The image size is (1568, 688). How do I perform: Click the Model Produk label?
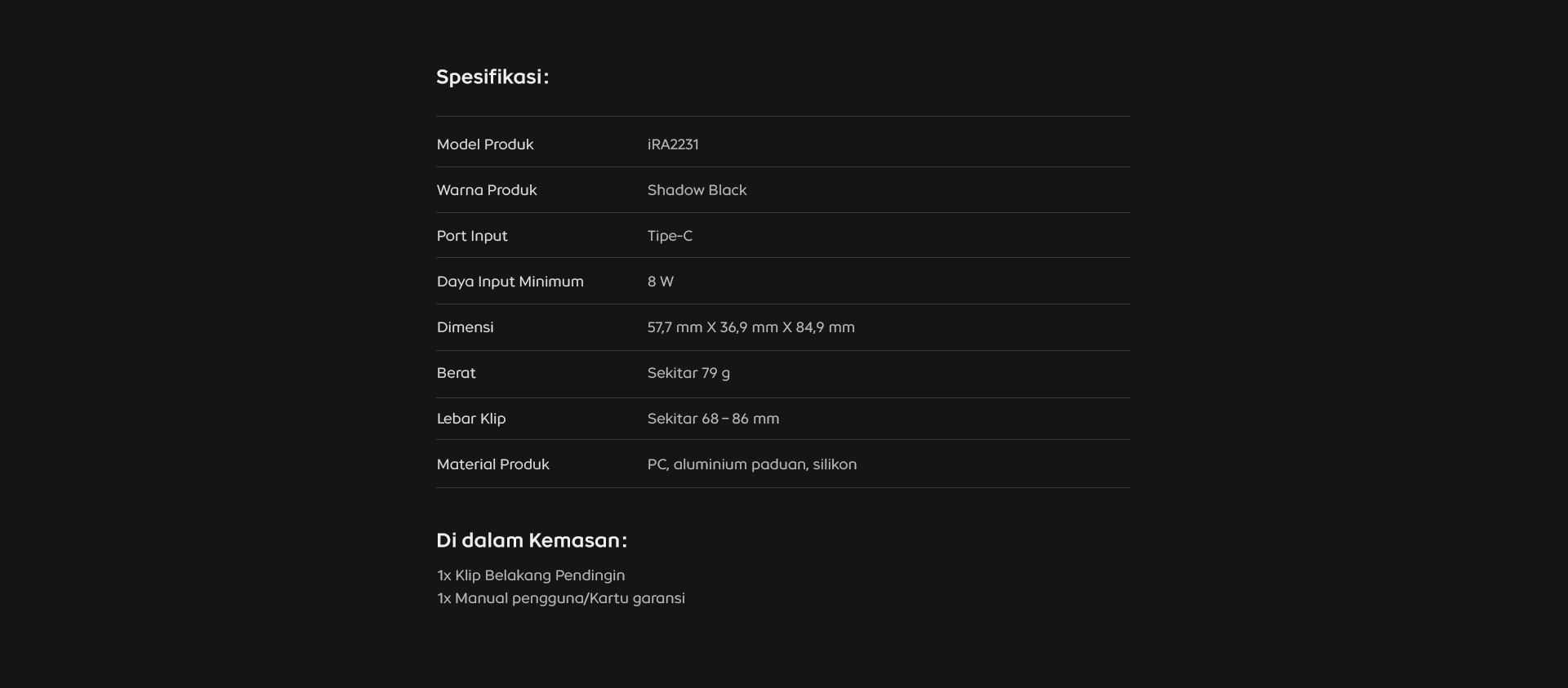point(484,144)
